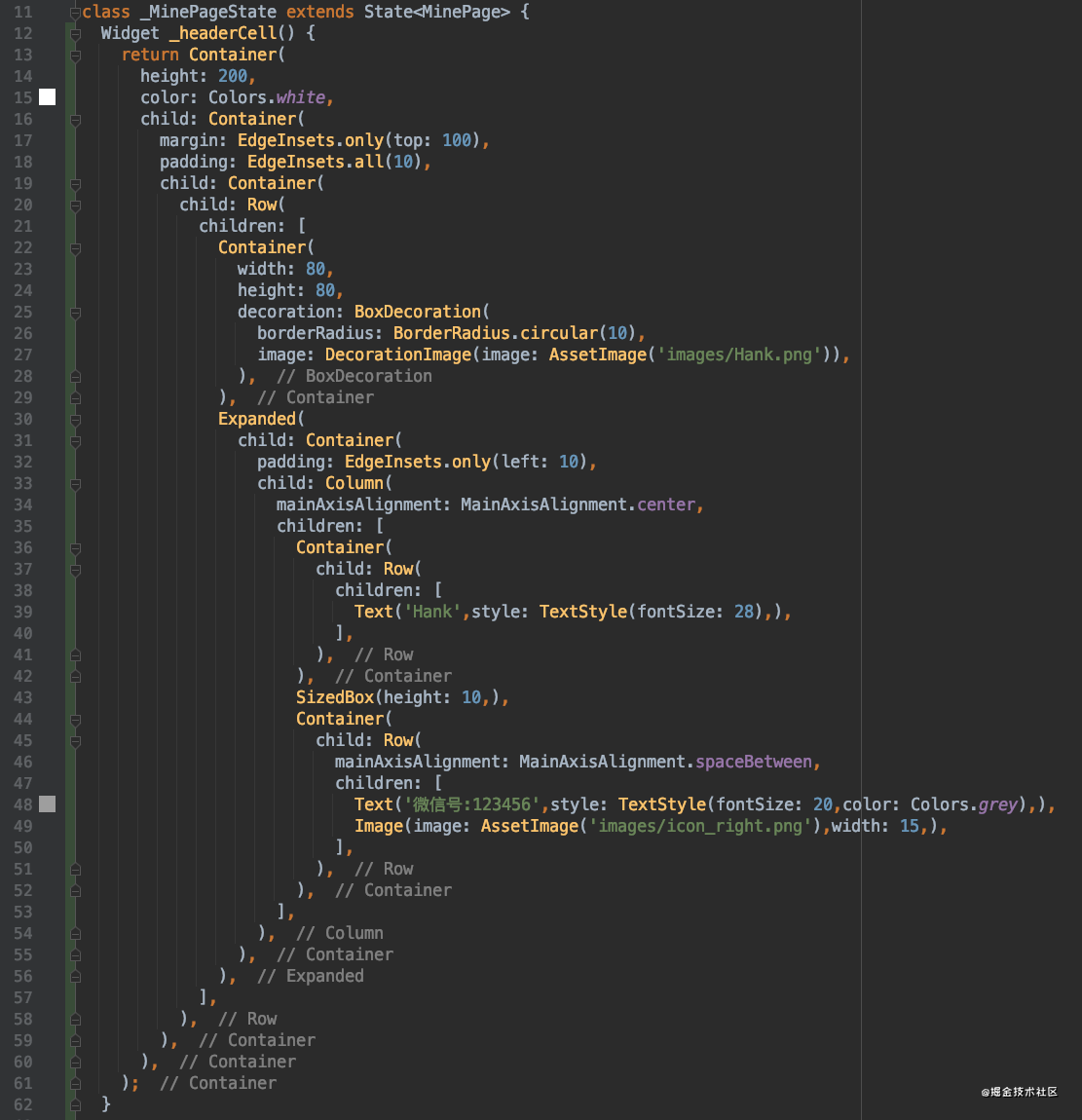1082x1120 pixels.
Task: Click 'EdgeInsets.only(top: 100)' on line 17
Action: (x=359, y=140)
